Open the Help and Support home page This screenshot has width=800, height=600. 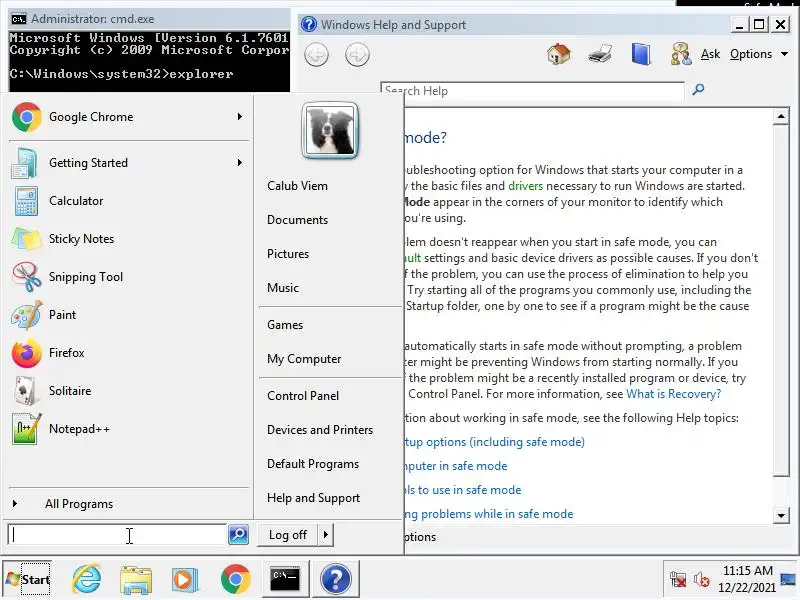point(559,54)
